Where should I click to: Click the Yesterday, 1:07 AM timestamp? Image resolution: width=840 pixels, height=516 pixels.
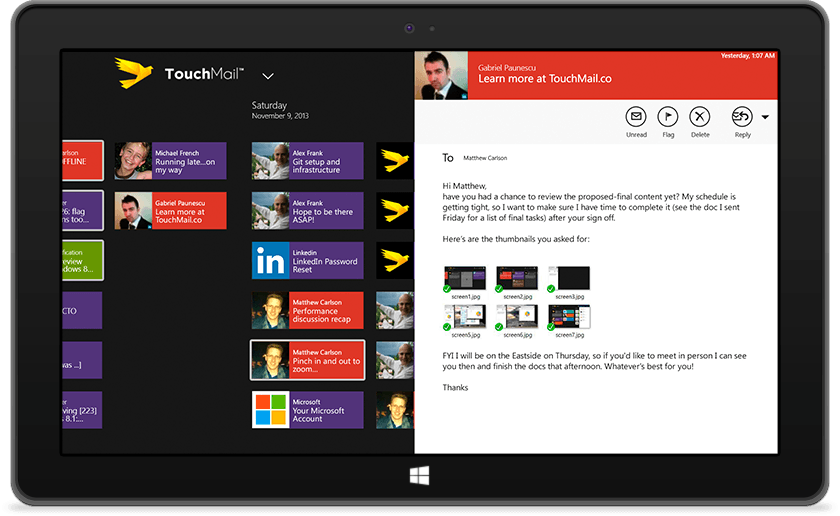pyautogui.click(x=747, y=56)
